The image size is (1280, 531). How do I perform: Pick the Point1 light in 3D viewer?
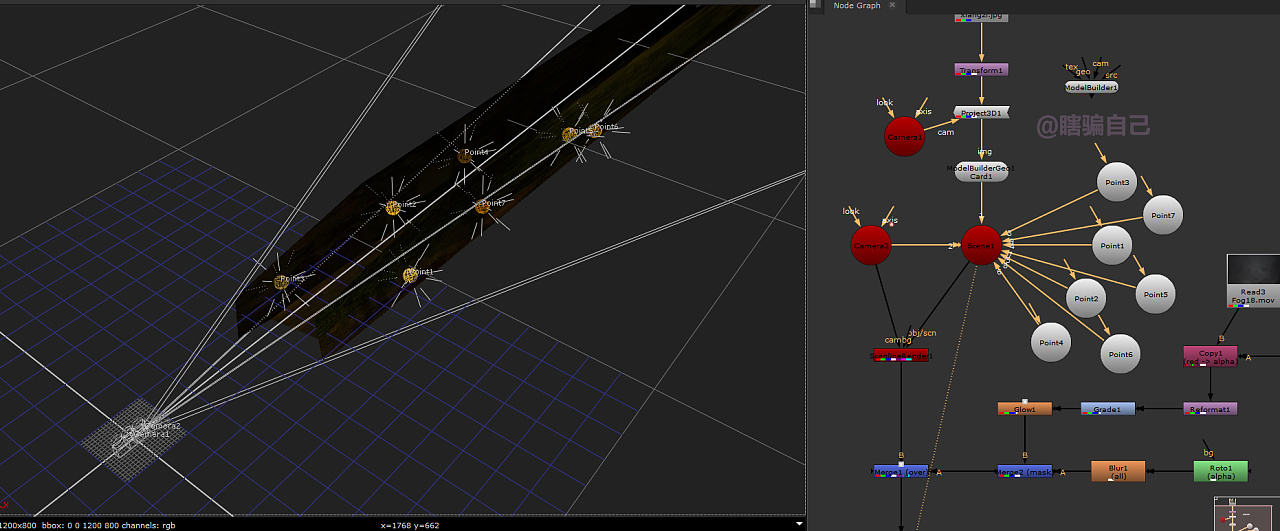(x=410, y=274)
